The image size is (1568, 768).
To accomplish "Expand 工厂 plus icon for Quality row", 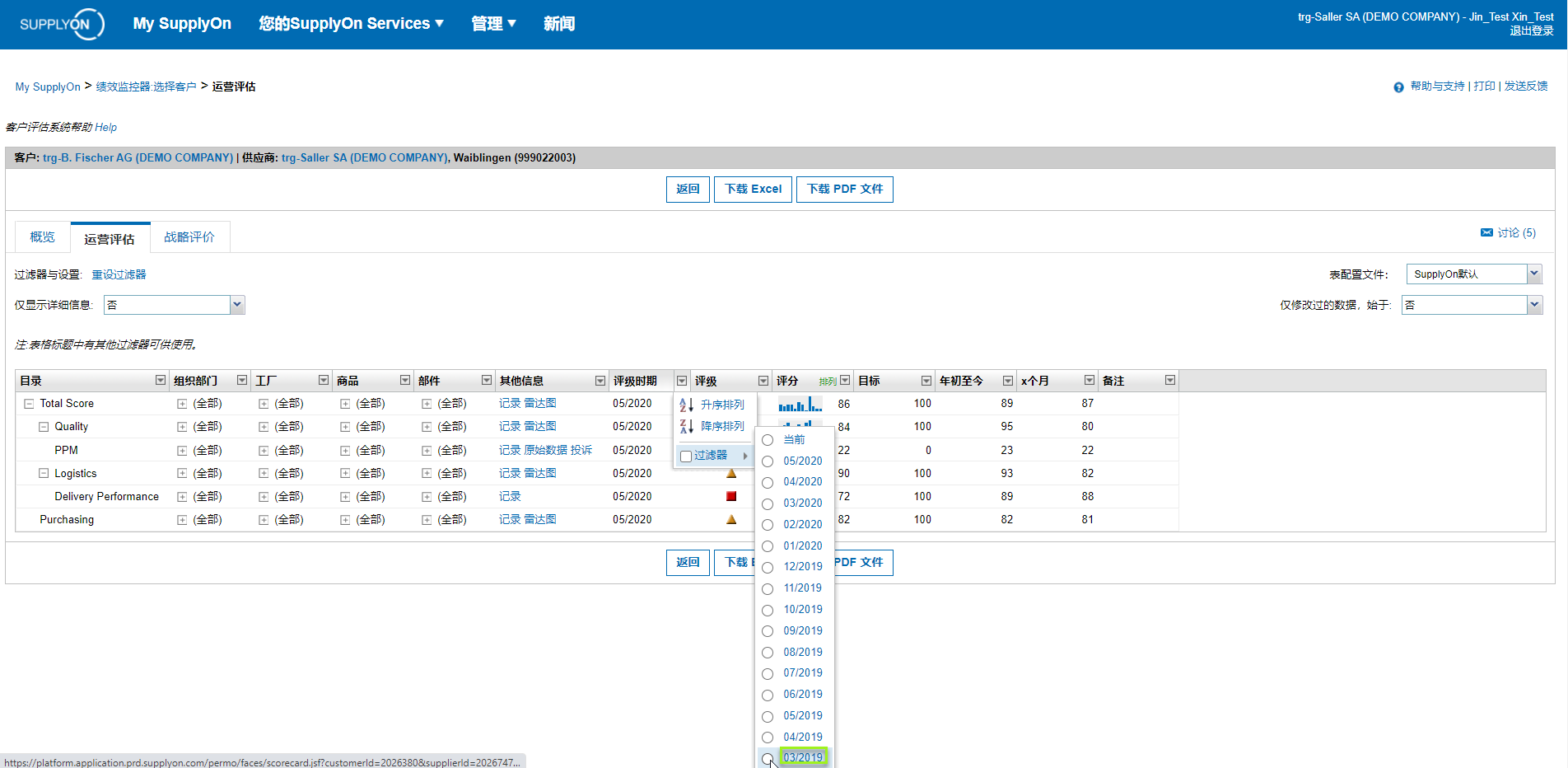I will pyautogui.click(x=264, y=427).
